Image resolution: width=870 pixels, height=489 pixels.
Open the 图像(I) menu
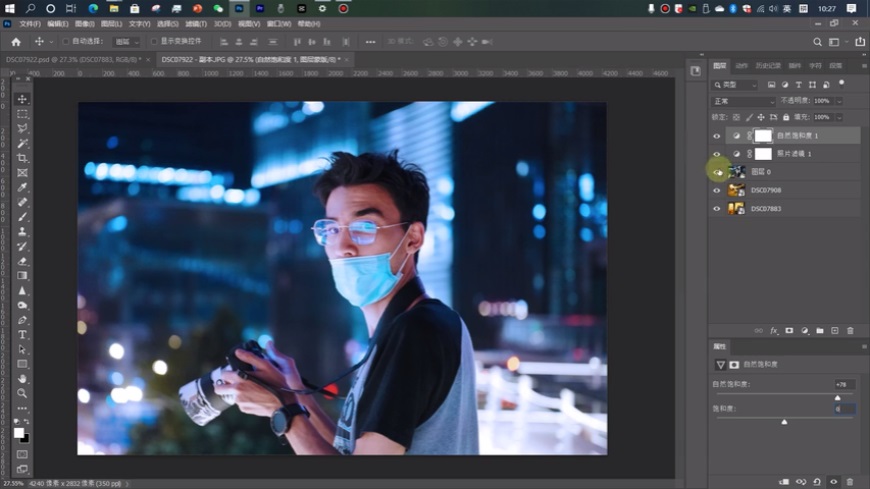(84, 24)
